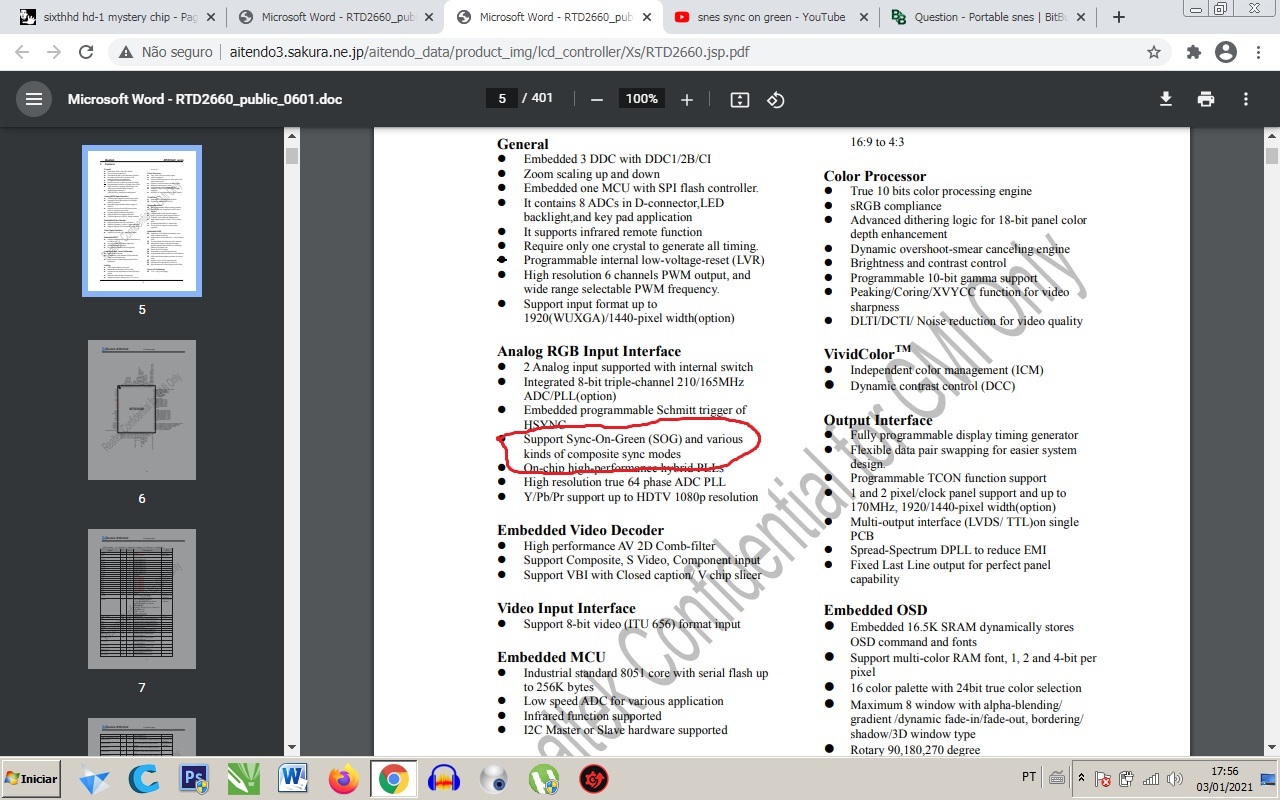
Task: Zoom in the PDF with plus button
Action: 687,99
